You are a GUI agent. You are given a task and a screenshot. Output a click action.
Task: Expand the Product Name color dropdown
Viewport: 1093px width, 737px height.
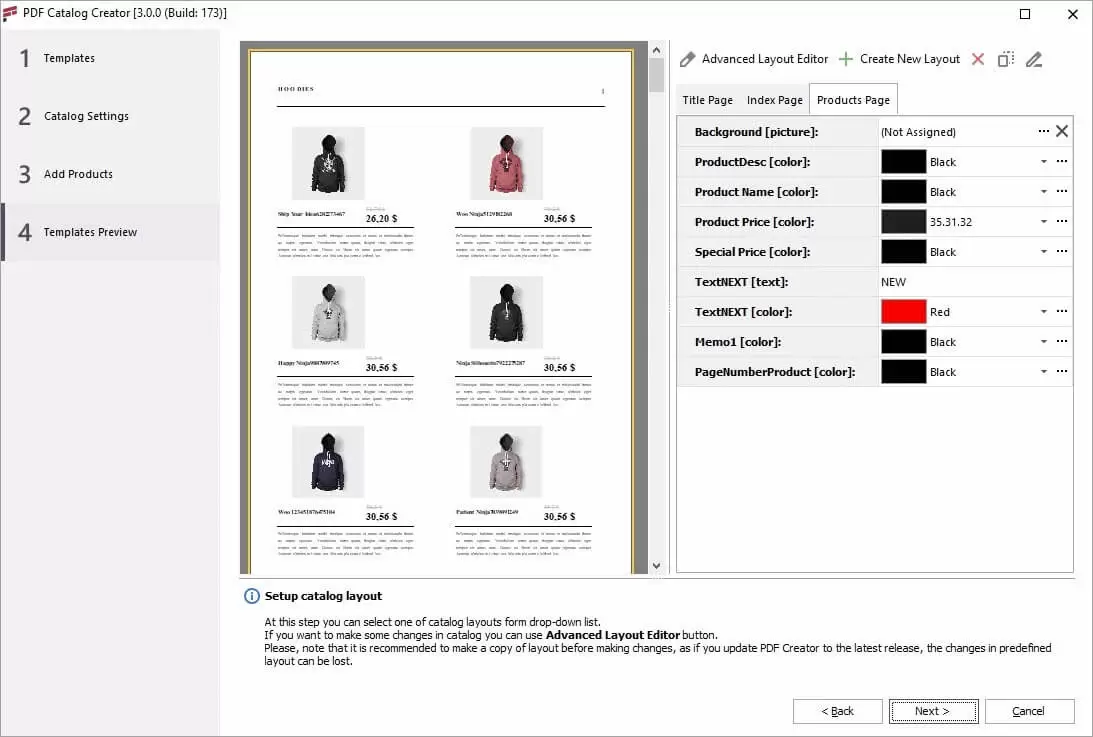pos(1043,192)
